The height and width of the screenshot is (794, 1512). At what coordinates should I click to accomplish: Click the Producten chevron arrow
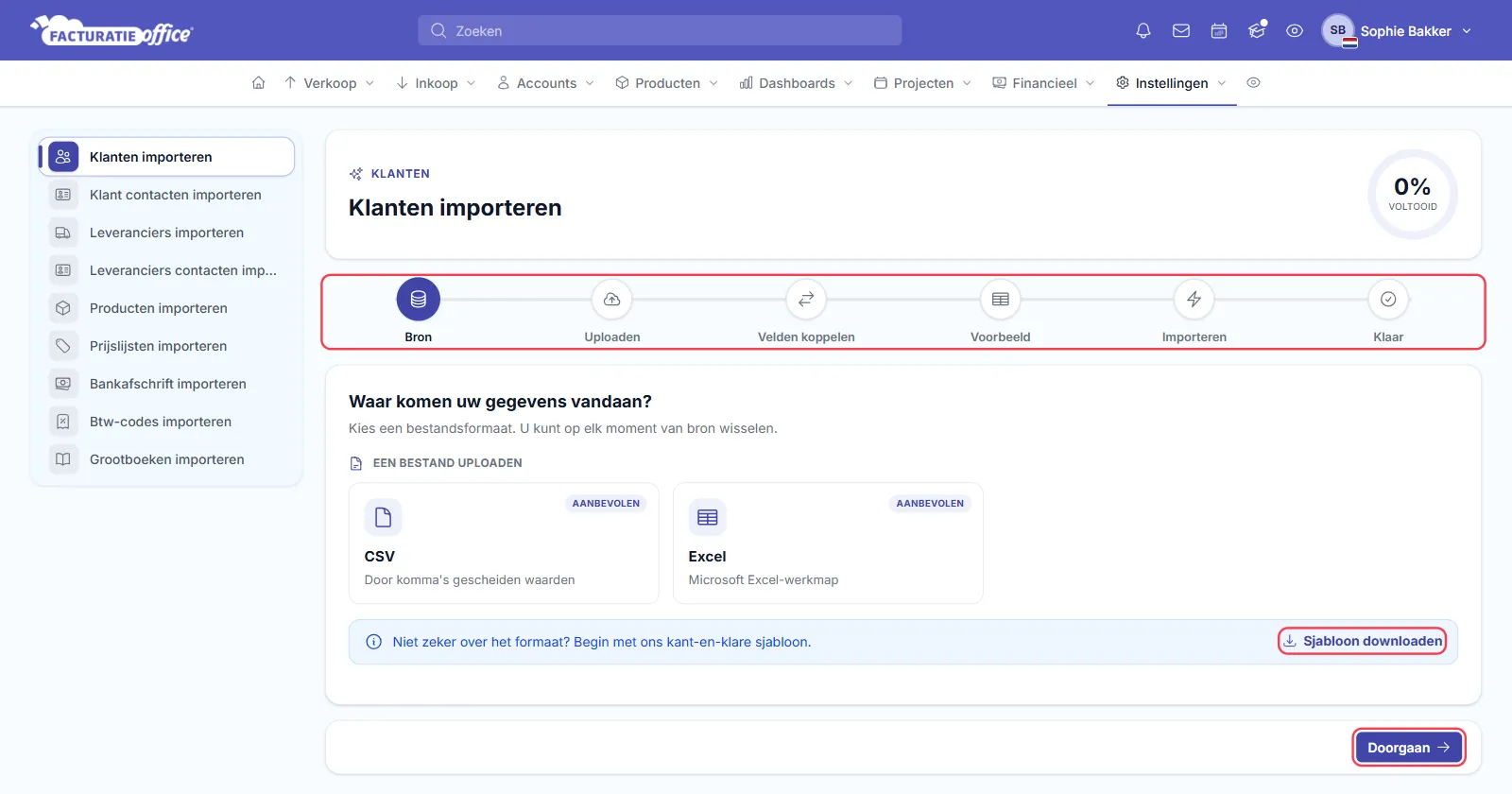point(713,83)
